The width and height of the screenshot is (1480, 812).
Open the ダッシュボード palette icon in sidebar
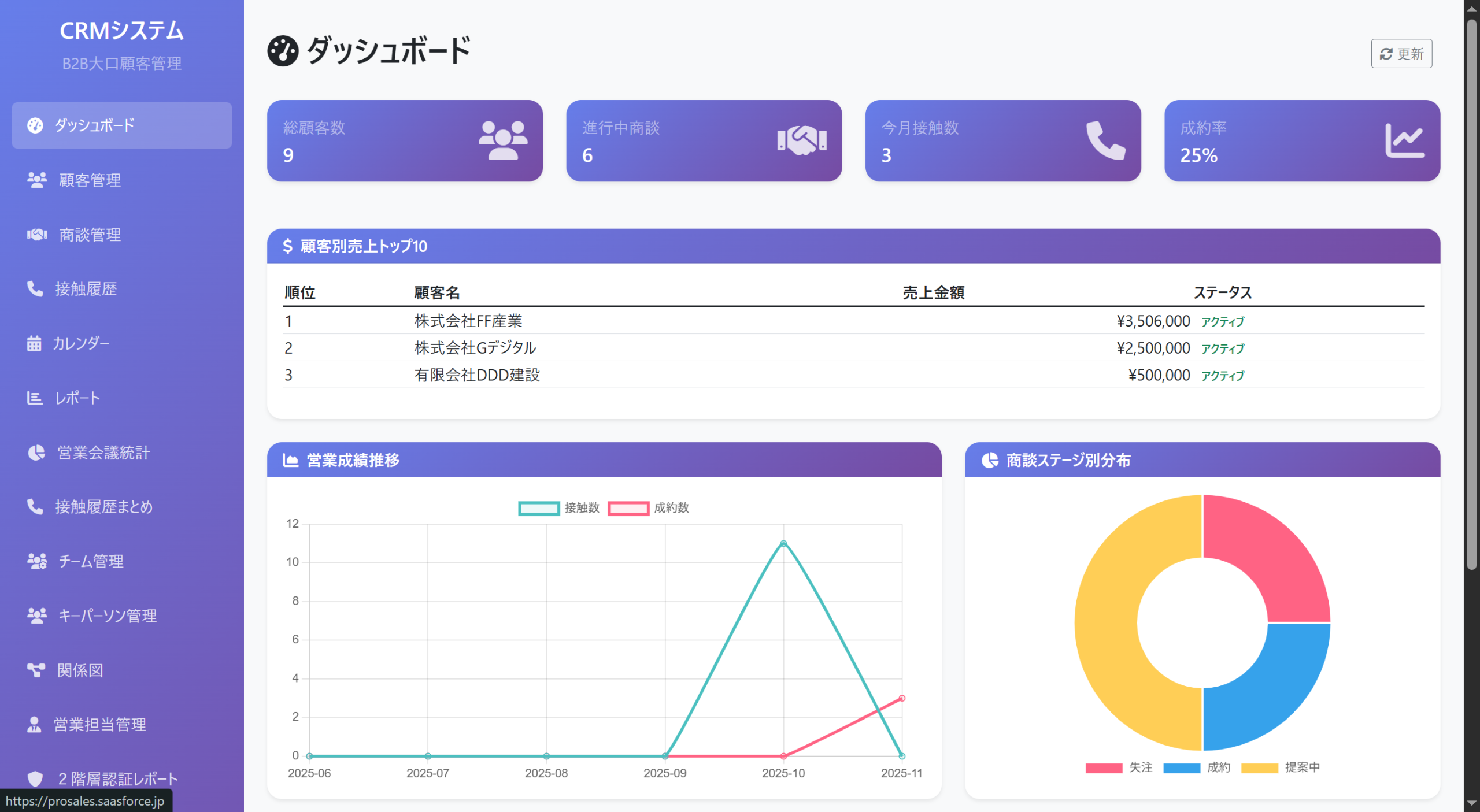pos(36,125)
